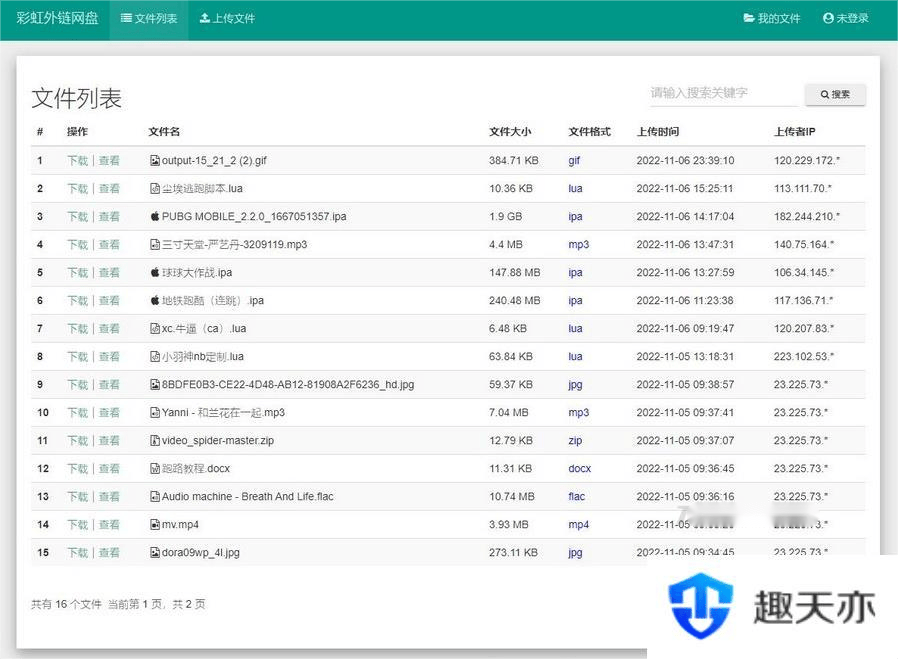Click the 未登录 account link
898x659 pixels.
[x=846, y=18]
